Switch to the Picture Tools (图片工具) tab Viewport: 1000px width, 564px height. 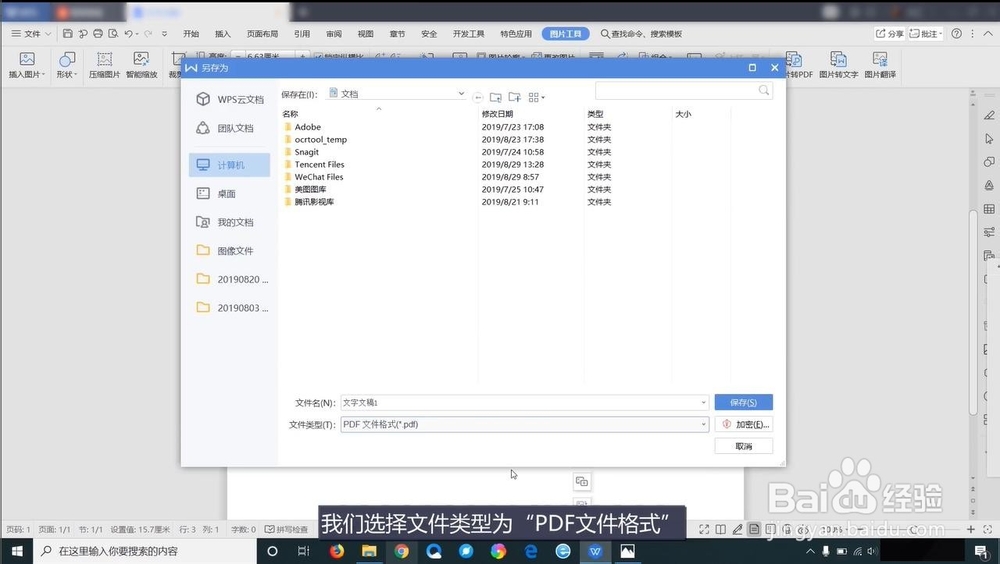(x=565, y=34)
